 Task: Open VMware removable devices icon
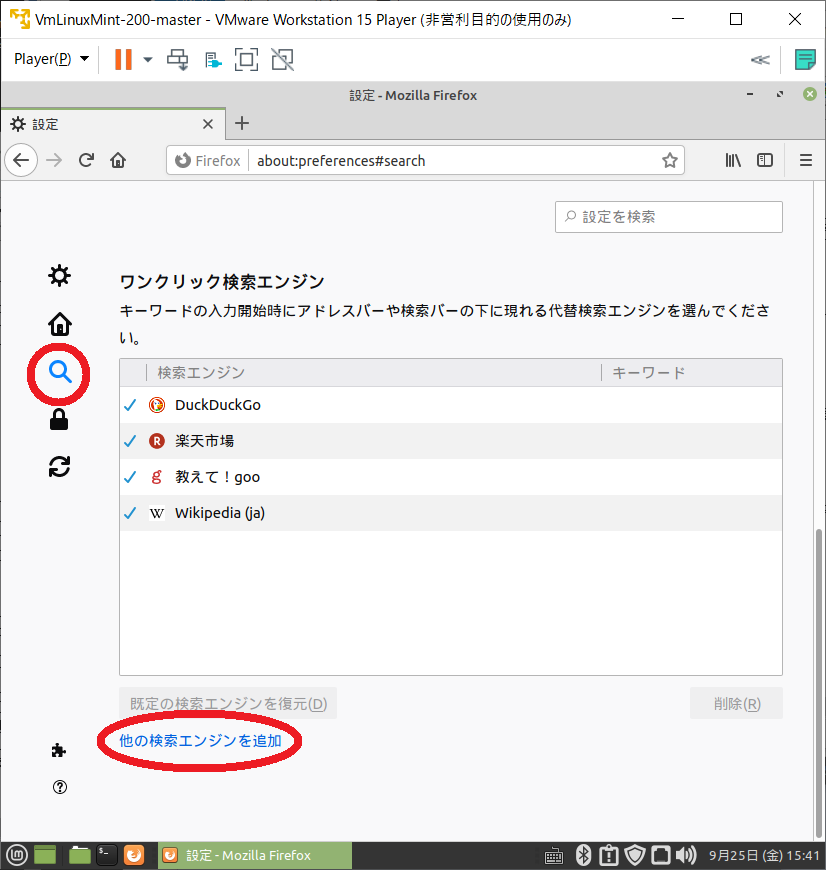click(x=213, y=59)
